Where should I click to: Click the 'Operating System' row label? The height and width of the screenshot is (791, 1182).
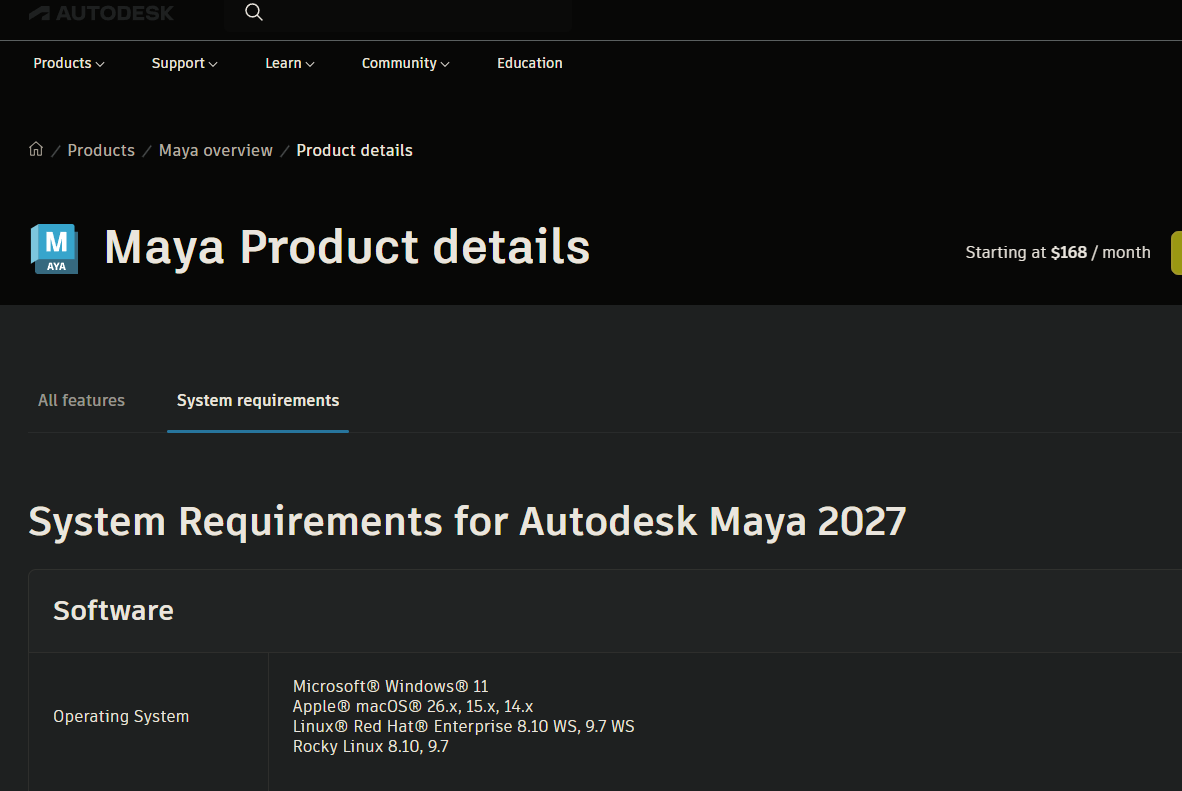click(x=121, y=716)
